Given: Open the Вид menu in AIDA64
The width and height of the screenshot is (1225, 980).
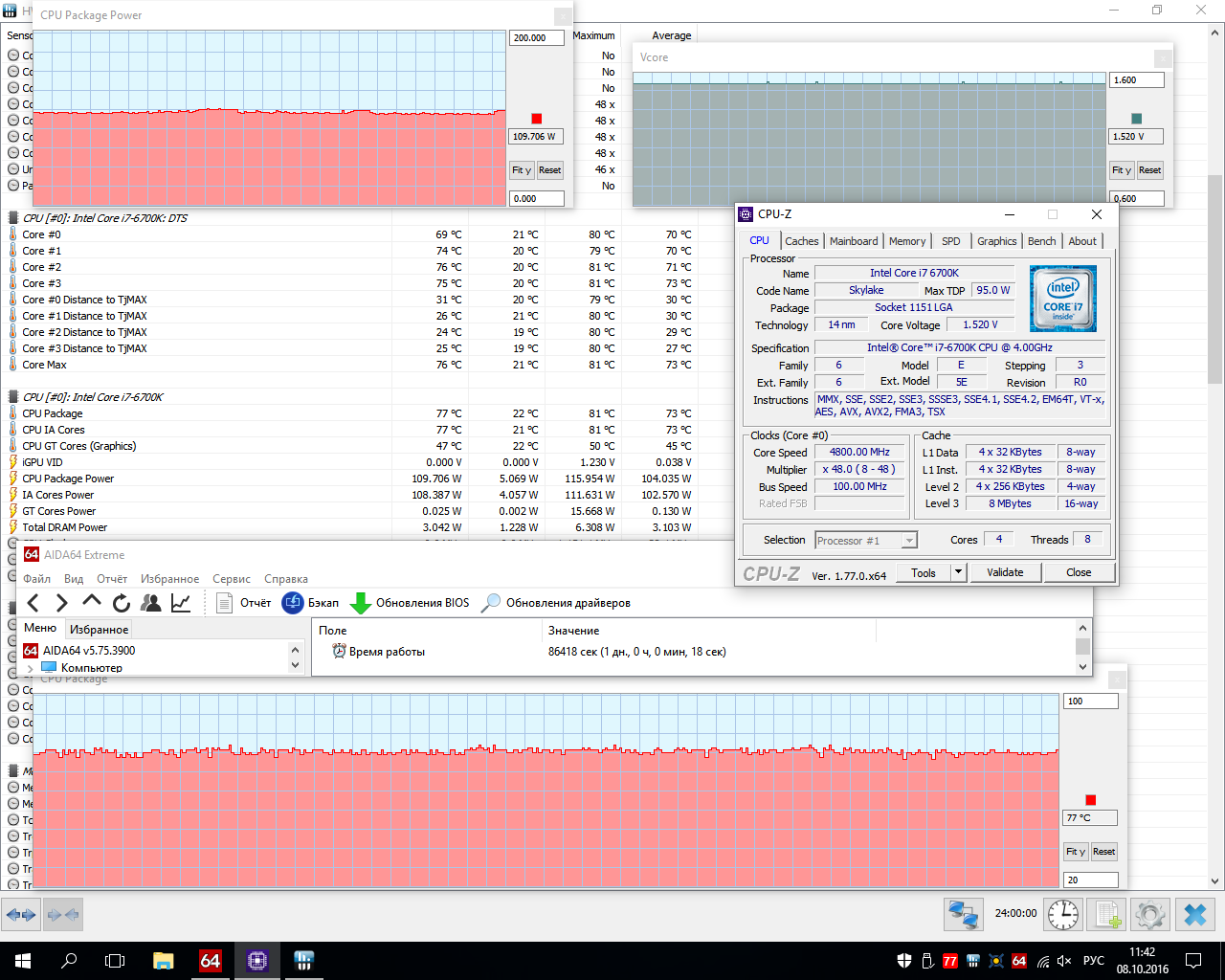Looking at the screenshot, I should [74, 579].
